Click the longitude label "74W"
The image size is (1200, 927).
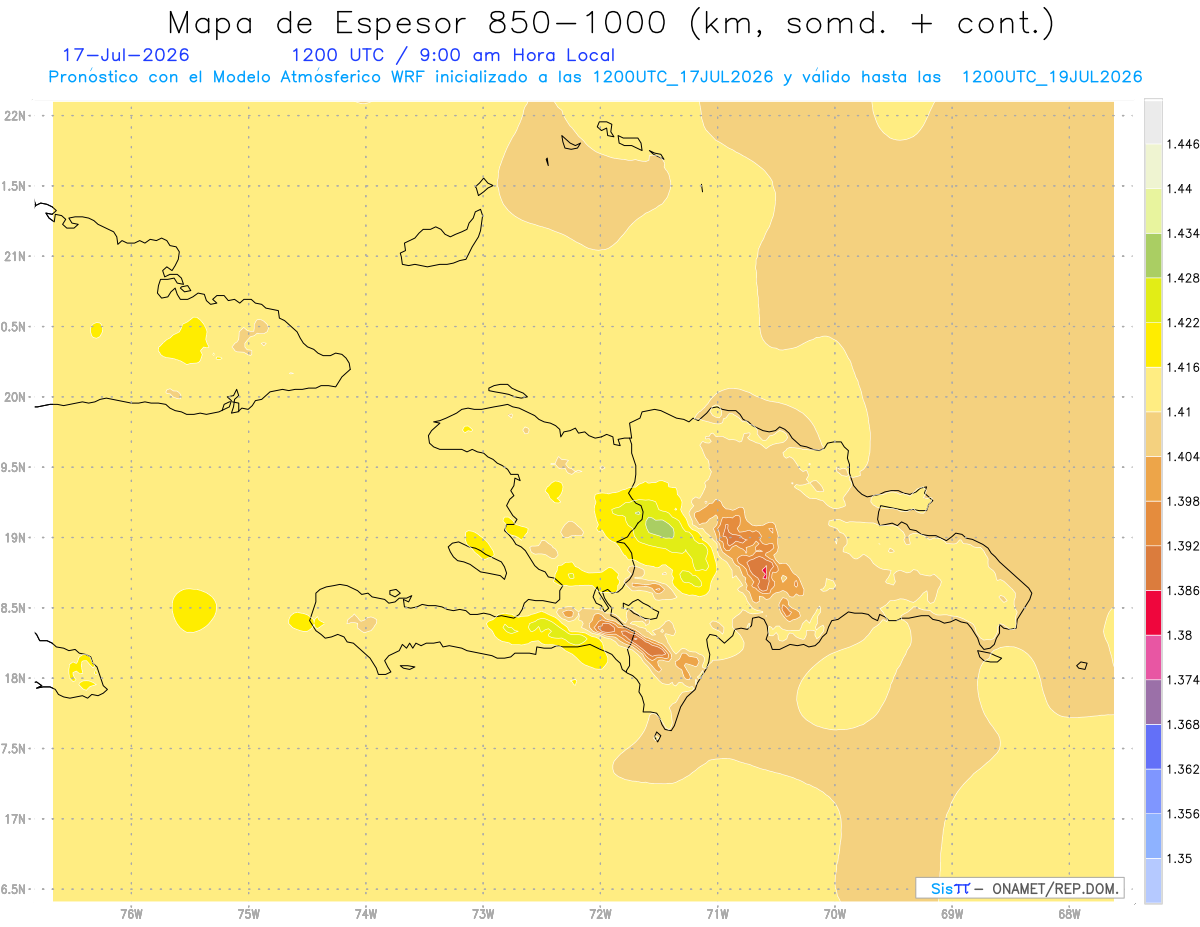pos(366,913)
